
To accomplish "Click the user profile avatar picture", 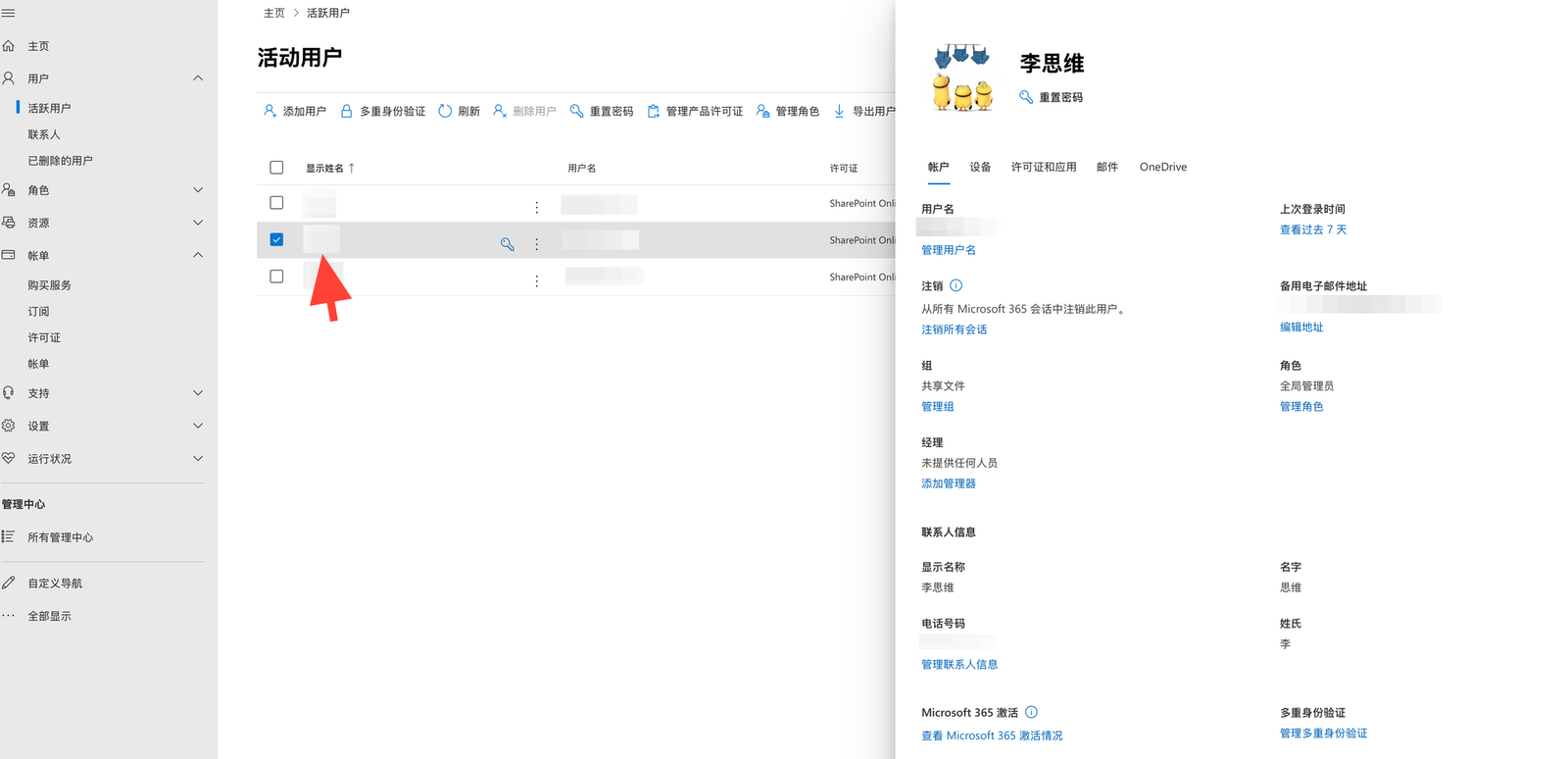I will (x=962, y=77).
